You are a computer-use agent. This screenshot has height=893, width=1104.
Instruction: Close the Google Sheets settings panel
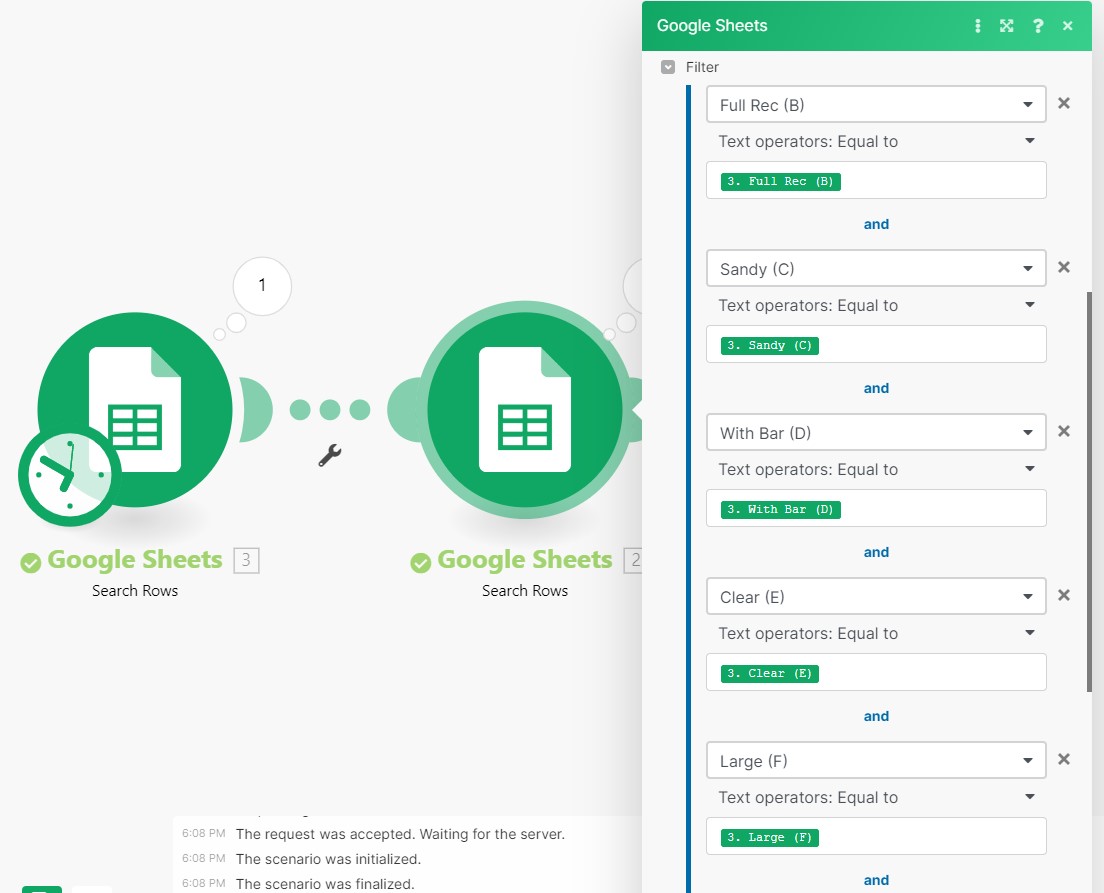coord(1067,26)
